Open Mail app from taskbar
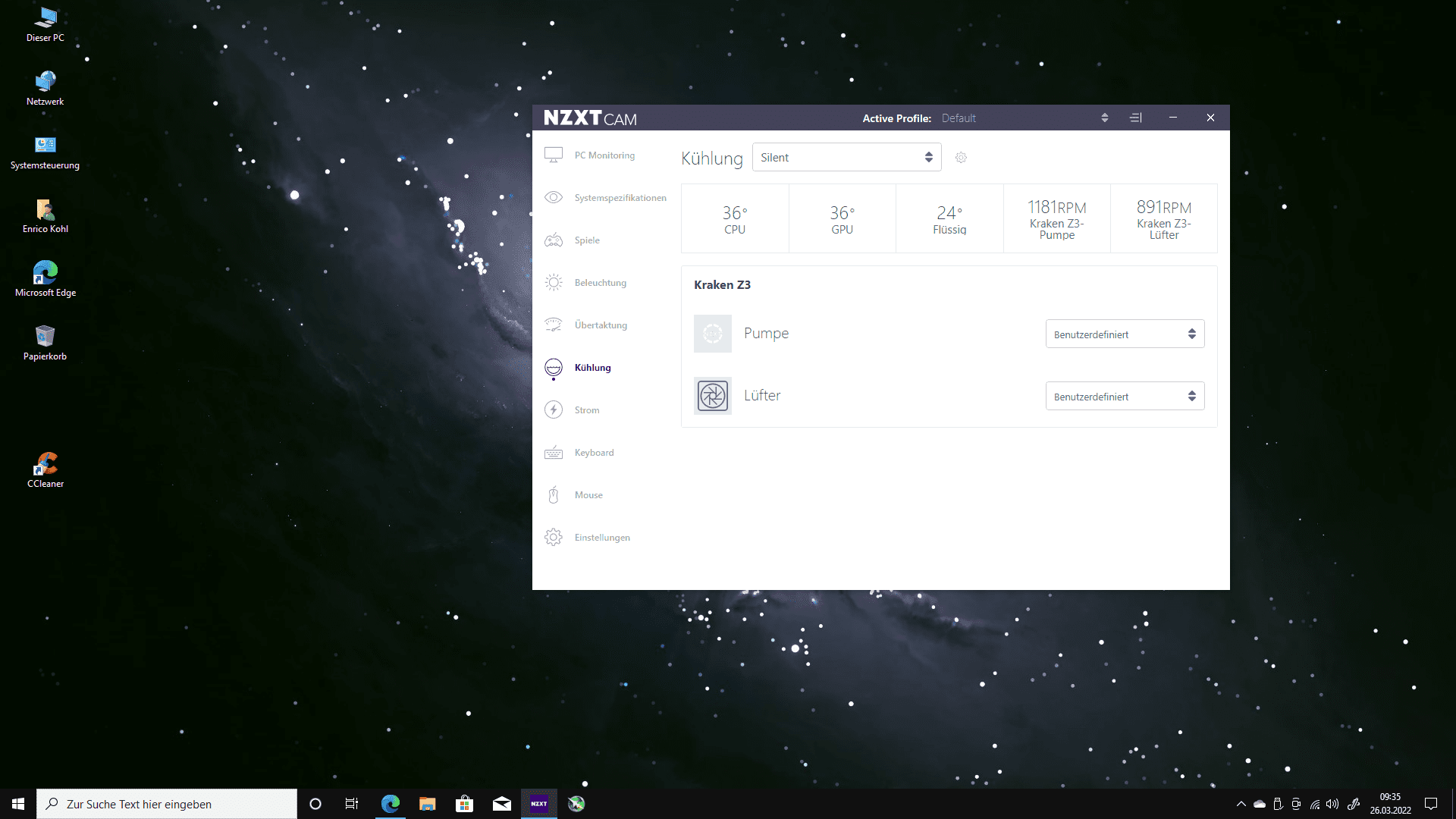The image size is (1456, 819). tap(502, 804)
